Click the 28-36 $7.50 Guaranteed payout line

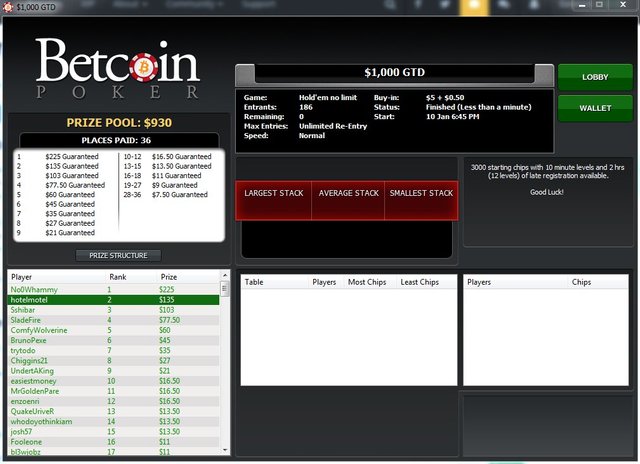166,195
